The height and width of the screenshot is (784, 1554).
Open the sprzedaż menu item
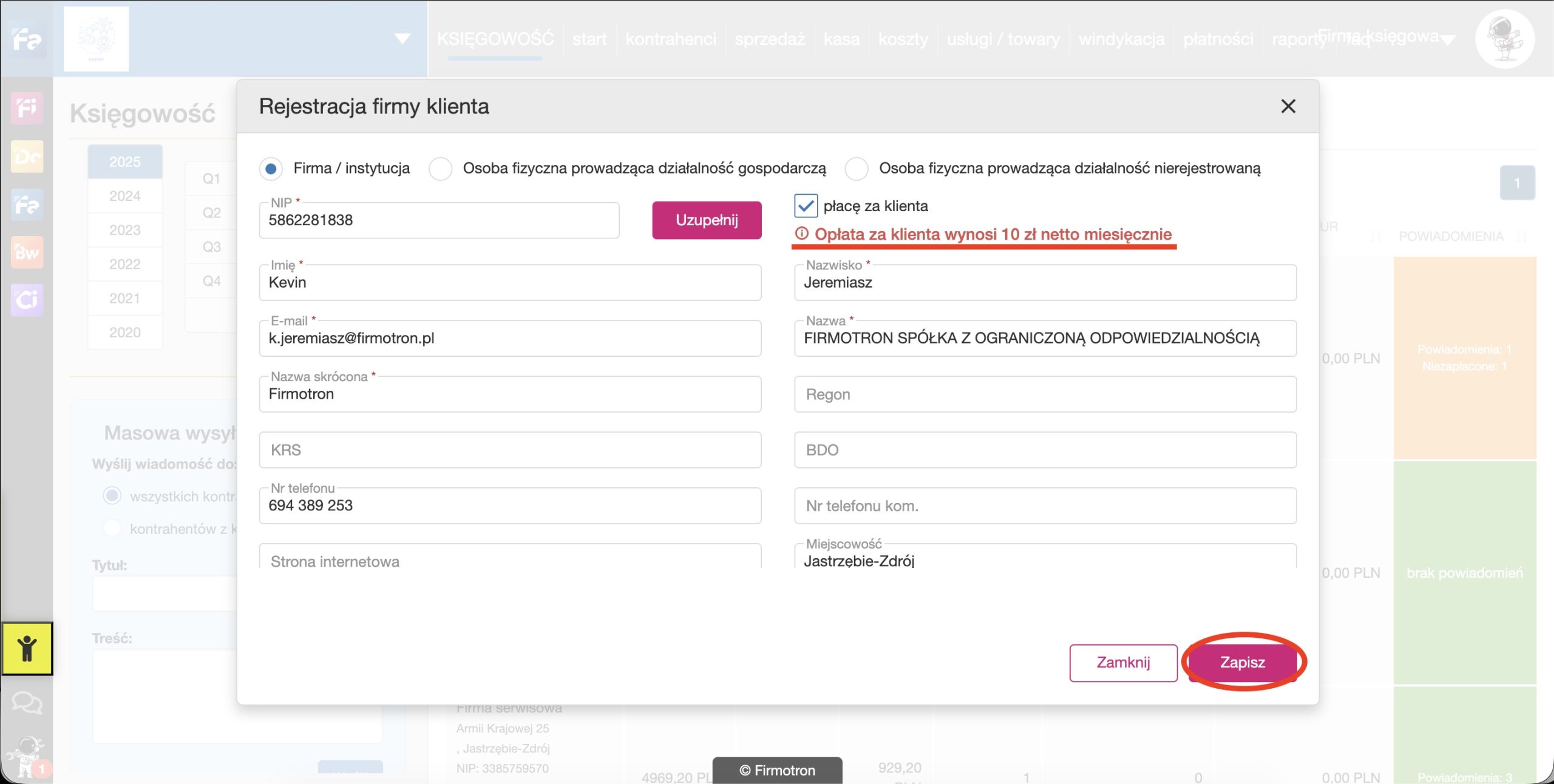[769, 39]
